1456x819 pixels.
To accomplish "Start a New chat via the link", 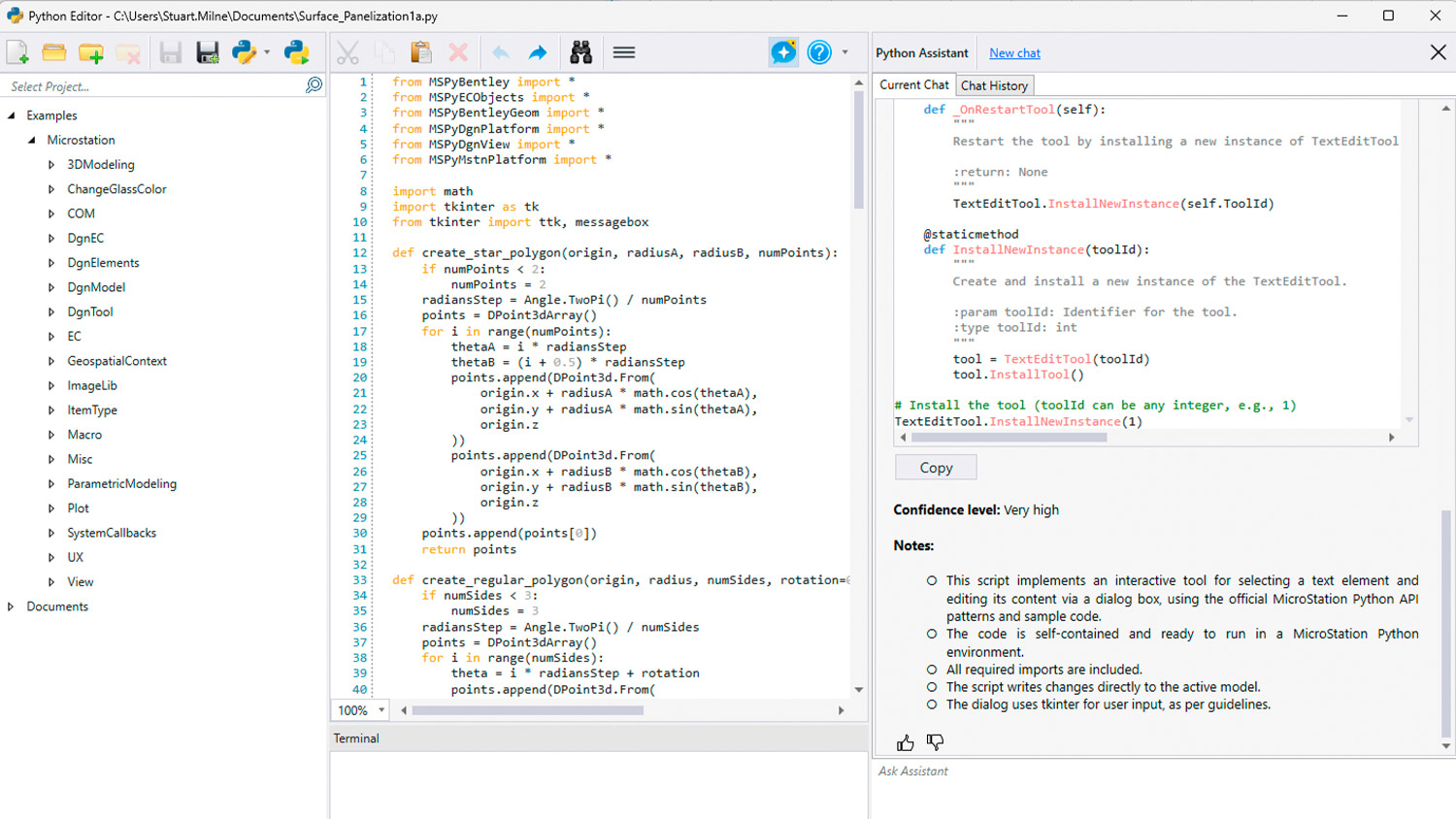I will pyautogui.click(x=1014, y=53).
